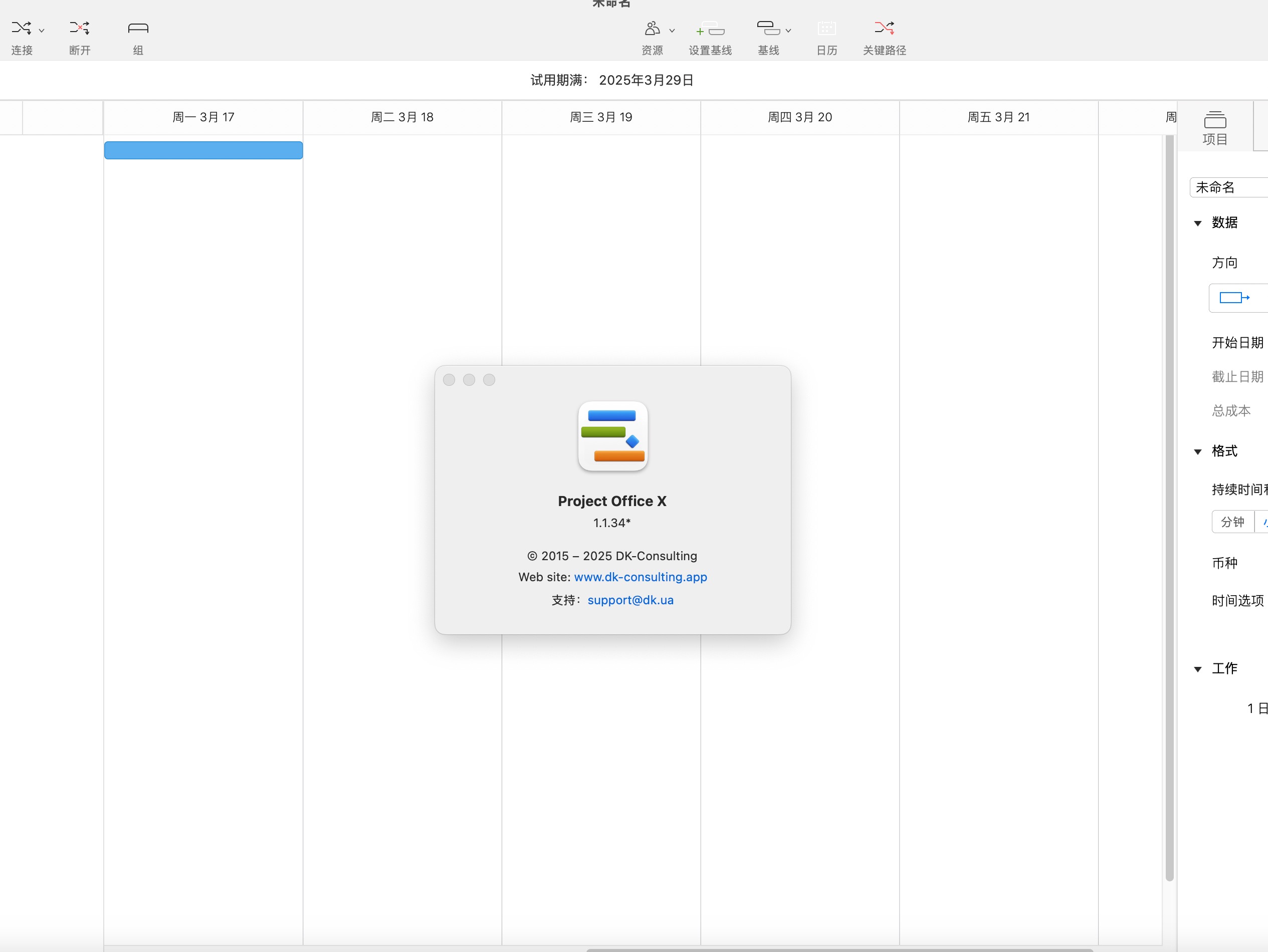The image size is (1268, 952).
Task: Click the support@dk.ua email link
Action: coord(630,600)
